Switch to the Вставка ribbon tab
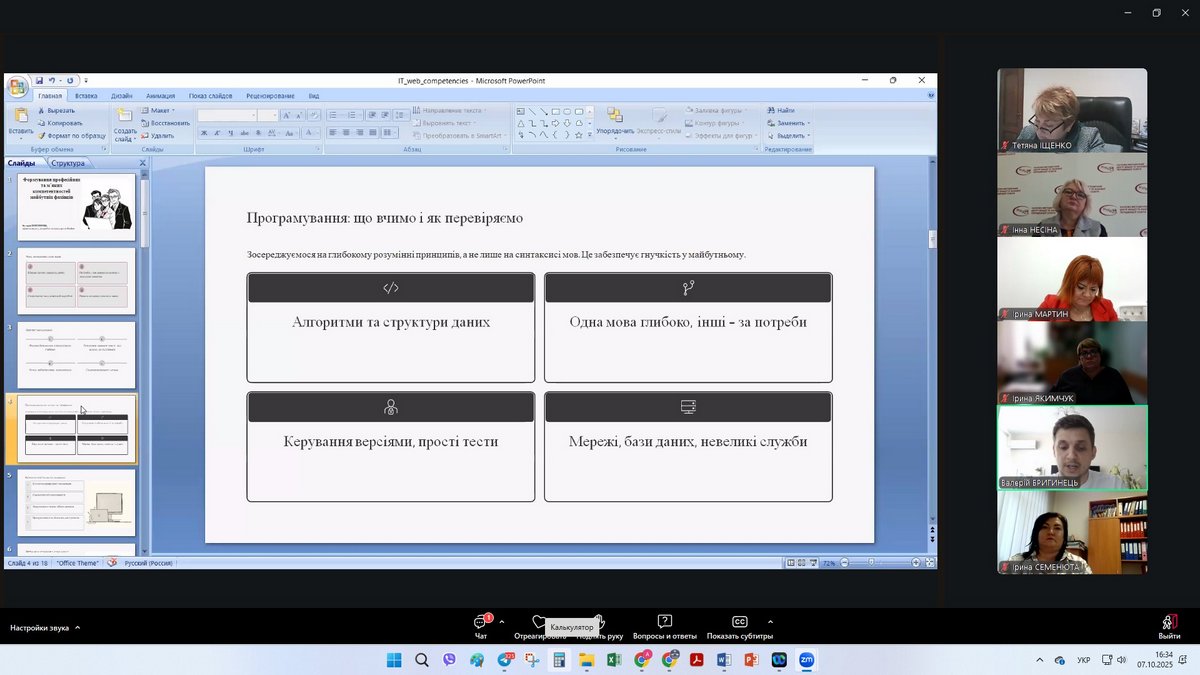This screenshot has width=1200, height=675. click(x=86, y=96)
